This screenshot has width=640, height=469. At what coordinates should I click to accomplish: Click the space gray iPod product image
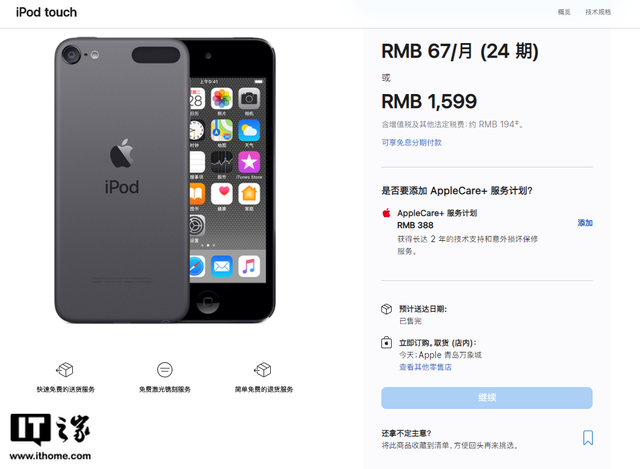coord(165,180)
